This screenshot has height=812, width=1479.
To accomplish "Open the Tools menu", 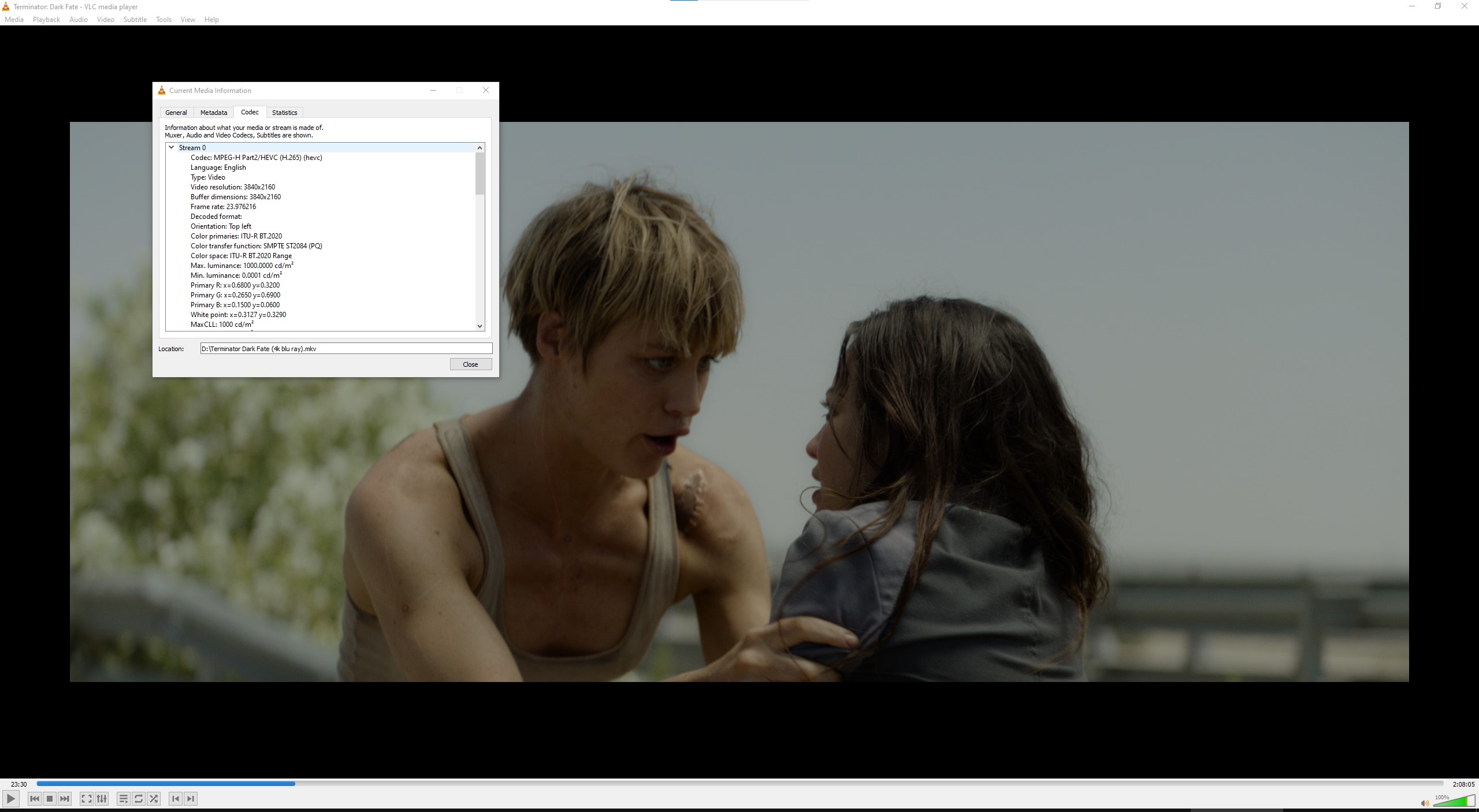I will [163, 20].
